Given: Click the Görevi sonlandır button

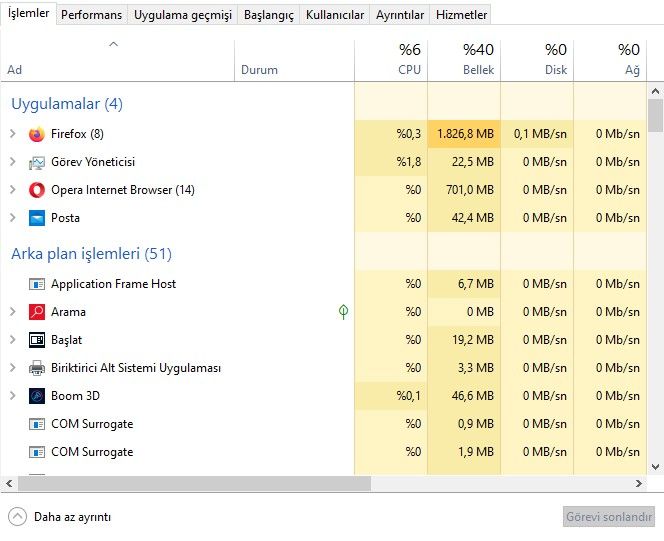Looking at the screenshot, I should [608, 517].
